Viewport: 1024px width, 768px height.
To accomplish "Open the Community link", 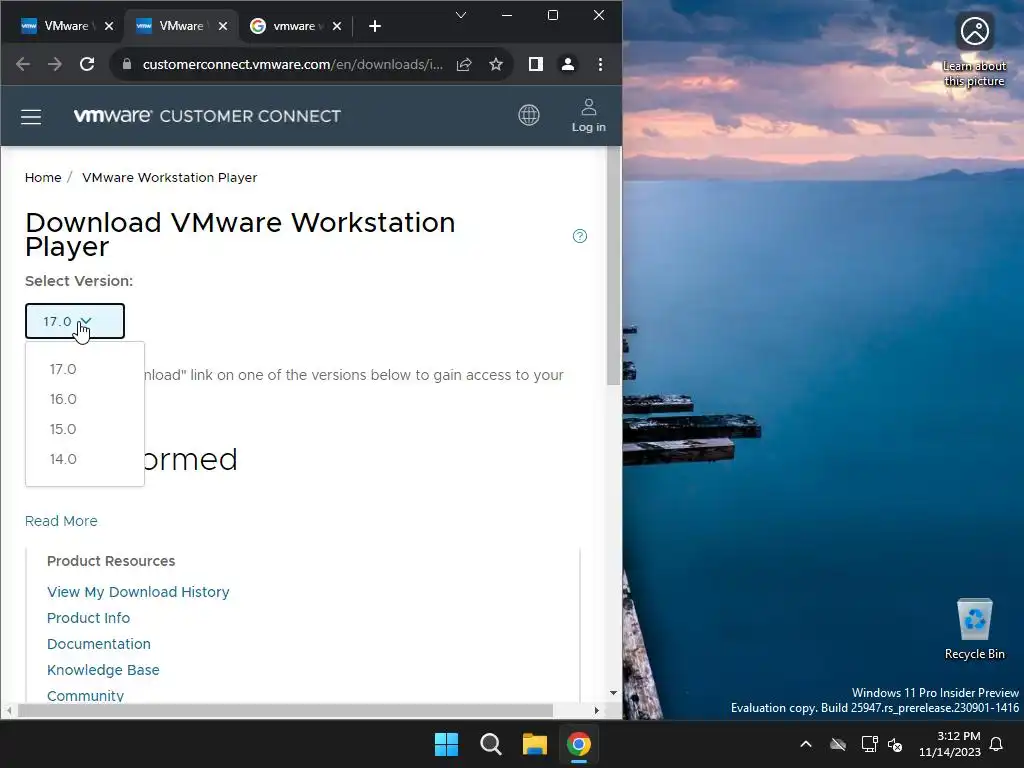I will (x=86, y=696).
